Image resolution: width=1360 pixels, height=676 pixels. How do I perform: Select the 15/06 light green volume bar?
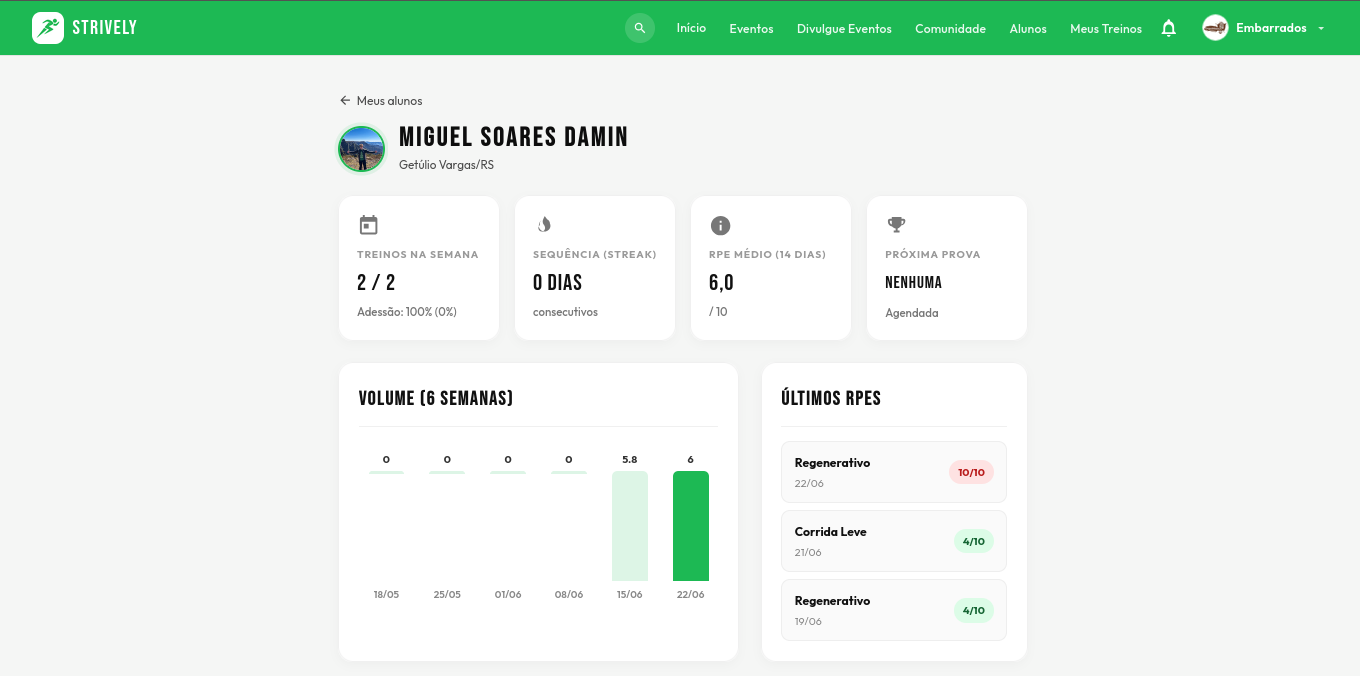(630, 526)
